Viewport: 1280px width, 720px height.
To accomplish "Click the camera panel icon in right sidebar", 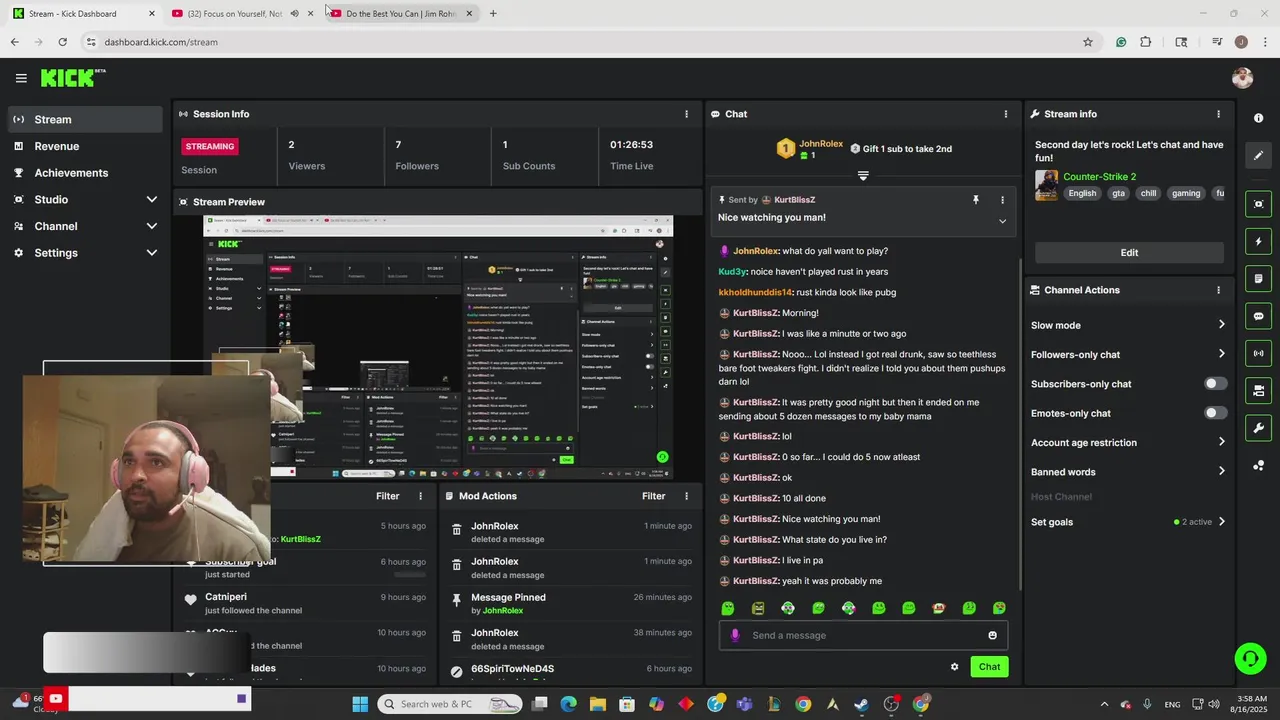I will point(1258,391).
